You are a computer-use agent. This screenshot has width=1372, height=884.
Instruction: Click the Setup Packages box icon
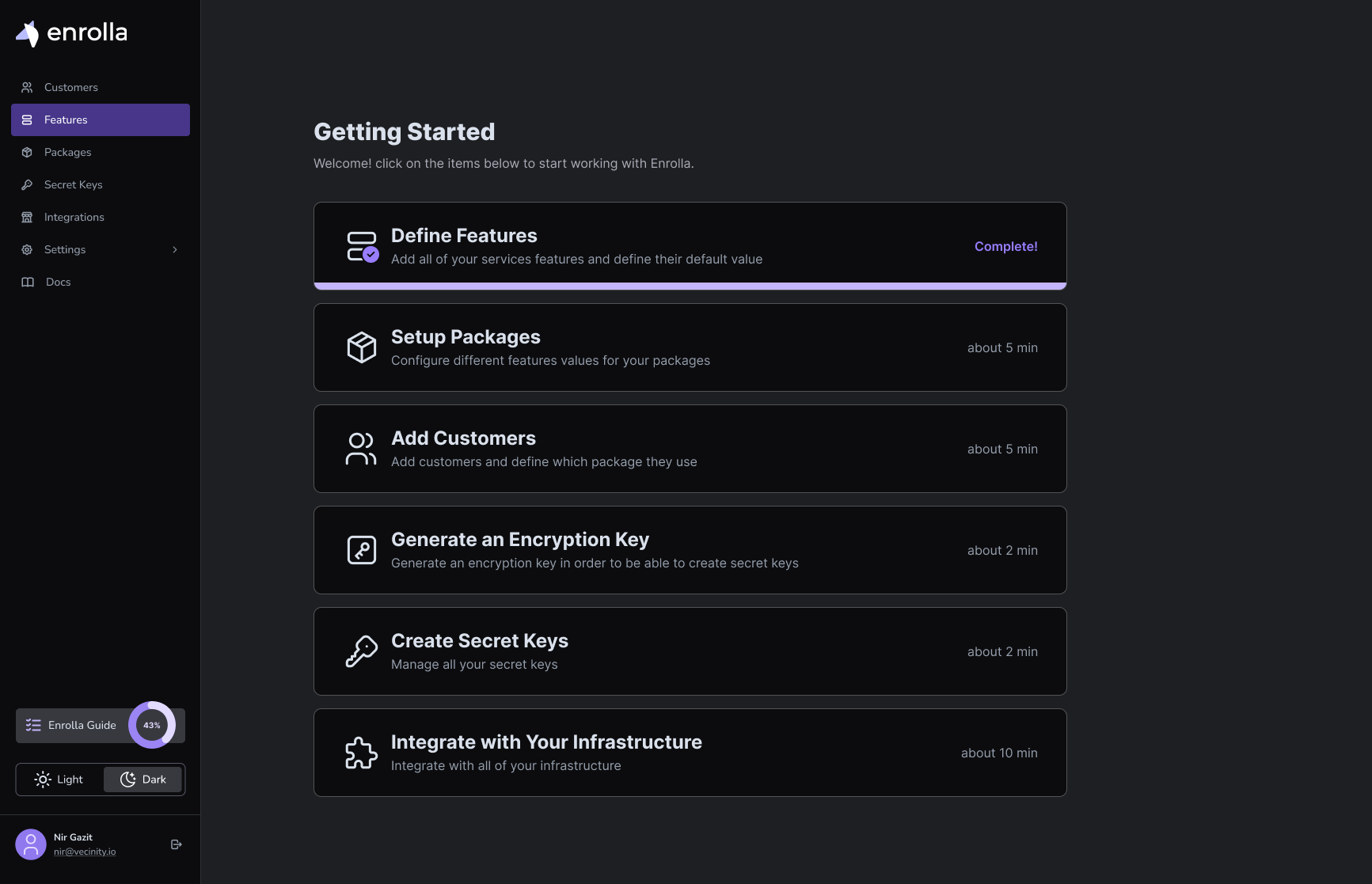(x=362, y=347)
